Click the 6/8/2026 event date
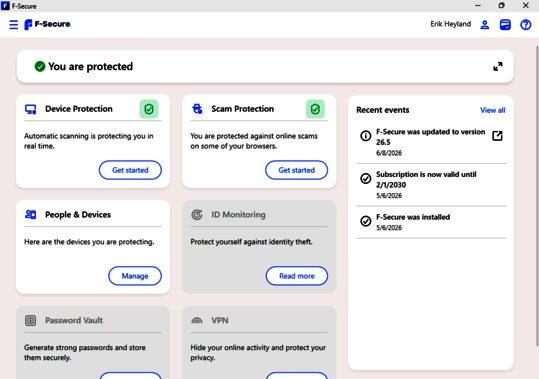The height and width of the screenshot is (379, 539). point(389,153)
